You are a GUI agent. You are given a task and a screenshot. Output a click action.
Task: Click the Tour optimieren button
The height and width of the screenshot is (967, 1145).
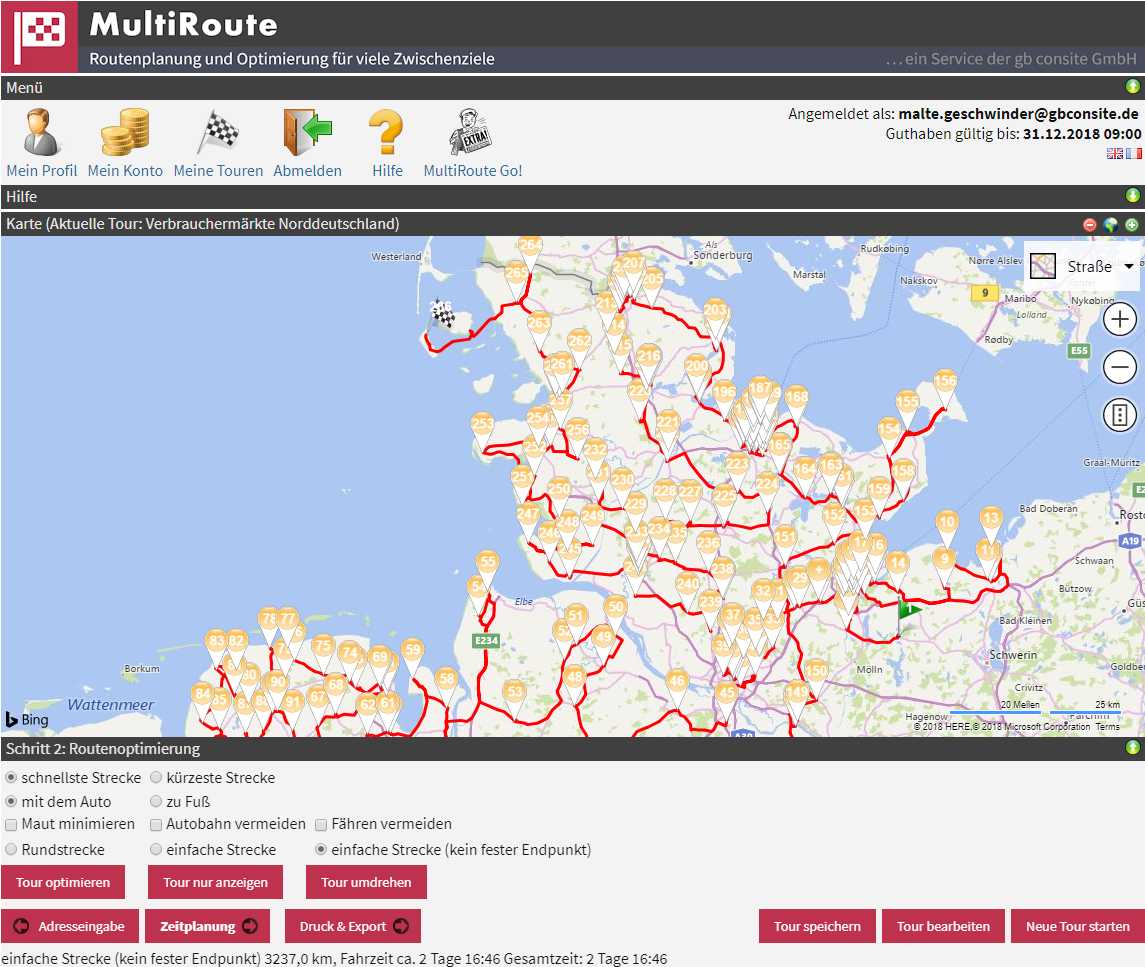63,882
